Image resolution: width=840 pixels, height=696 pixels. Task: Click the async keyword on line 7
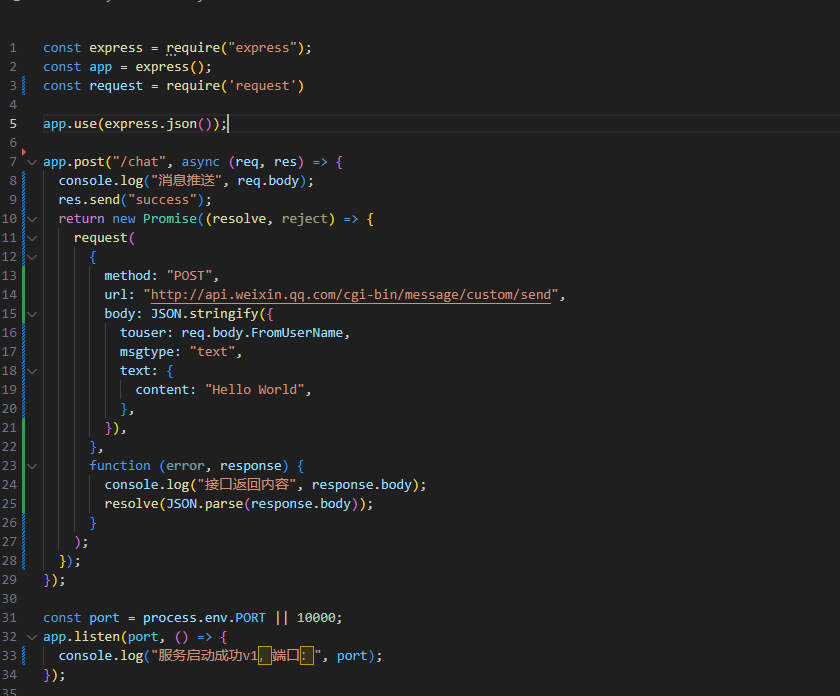point(200,162)
